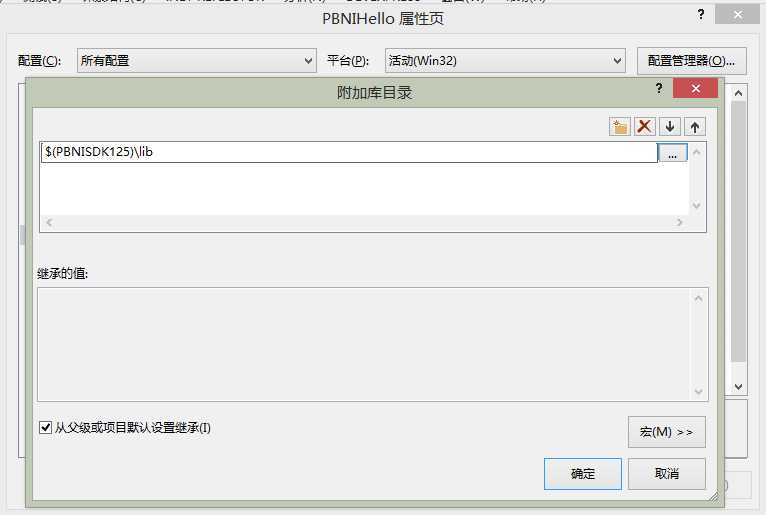Screen dimensions: 766x515
Task: Confirm with 确定 button
Action: [x=583, y=473]
